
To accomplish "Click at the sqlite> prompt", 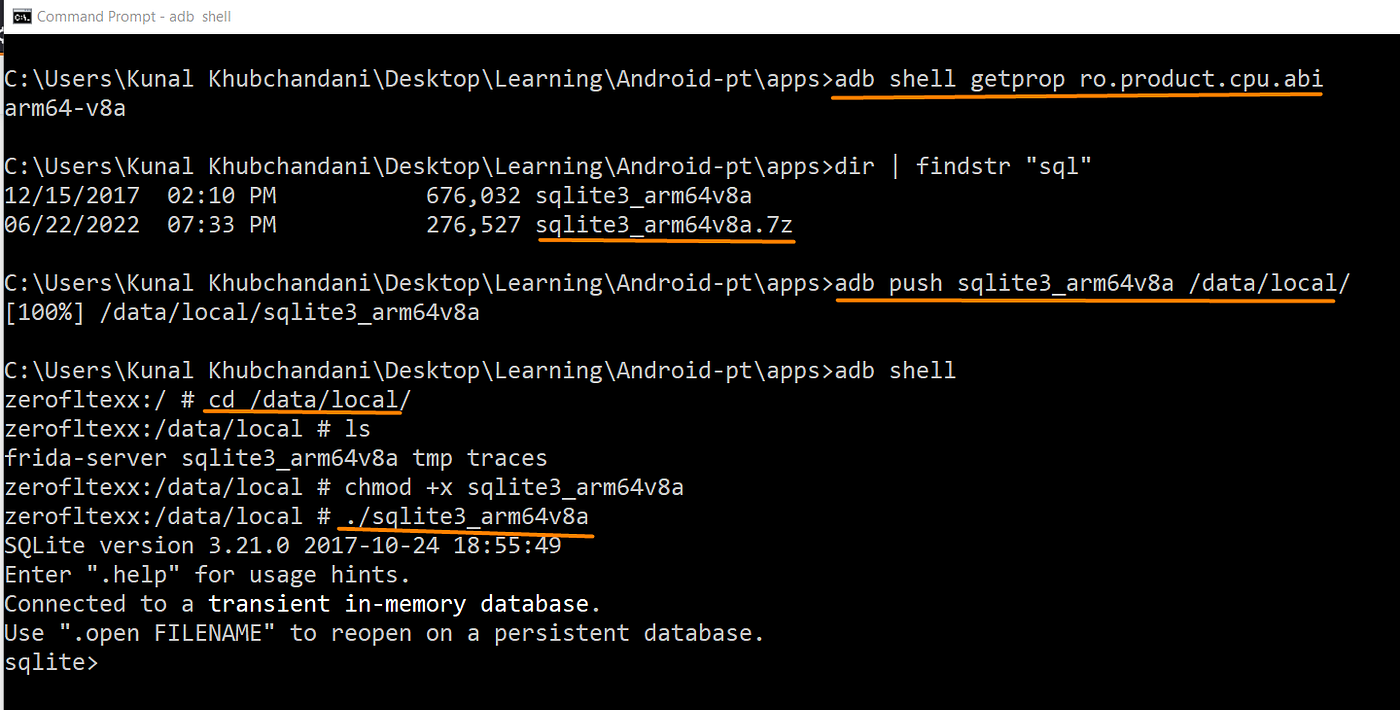I will click(x=50, y=662).
